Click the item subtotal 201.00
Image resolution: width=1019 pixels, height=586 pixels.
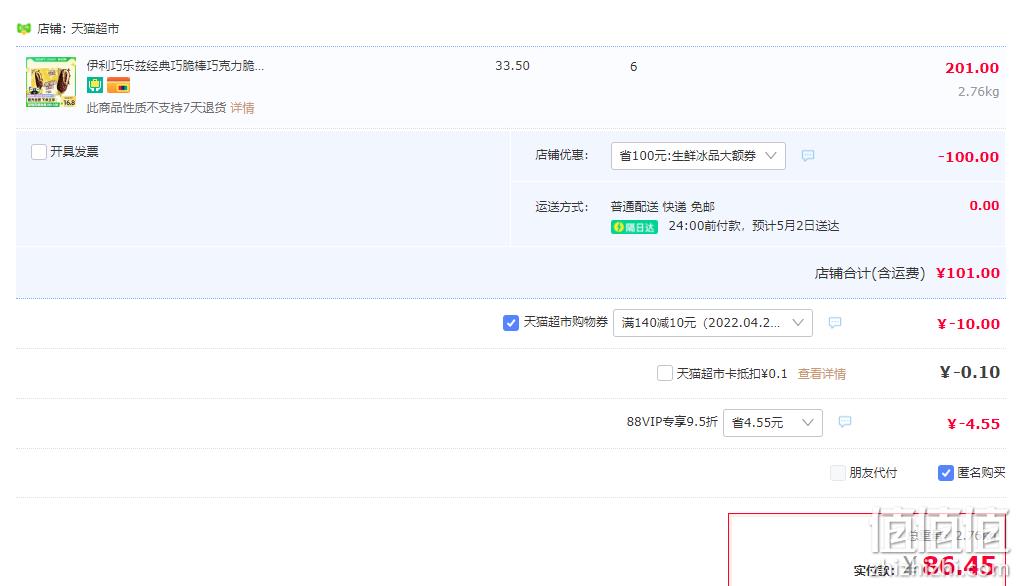pyautogui.click(x=972, y=68)
